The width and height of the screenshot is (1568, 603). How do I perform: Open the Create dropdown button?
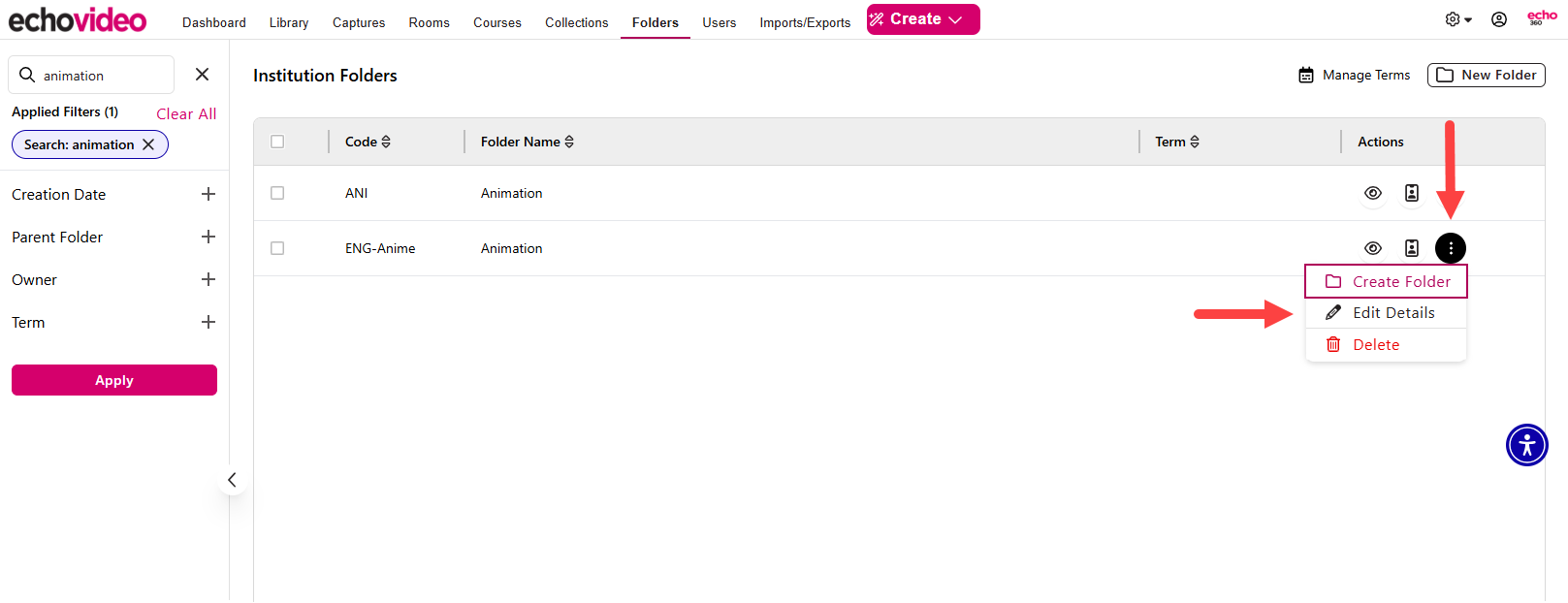[x=923, y=19]
